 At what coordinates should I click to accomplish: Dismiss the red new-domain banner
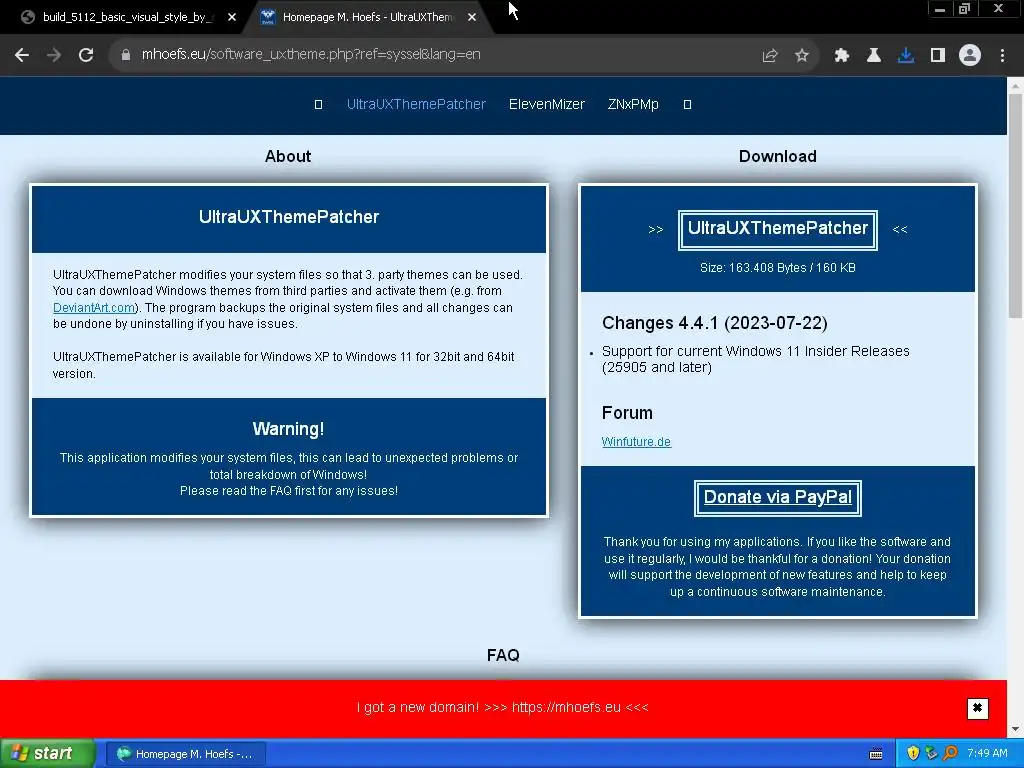click(977, 708)
